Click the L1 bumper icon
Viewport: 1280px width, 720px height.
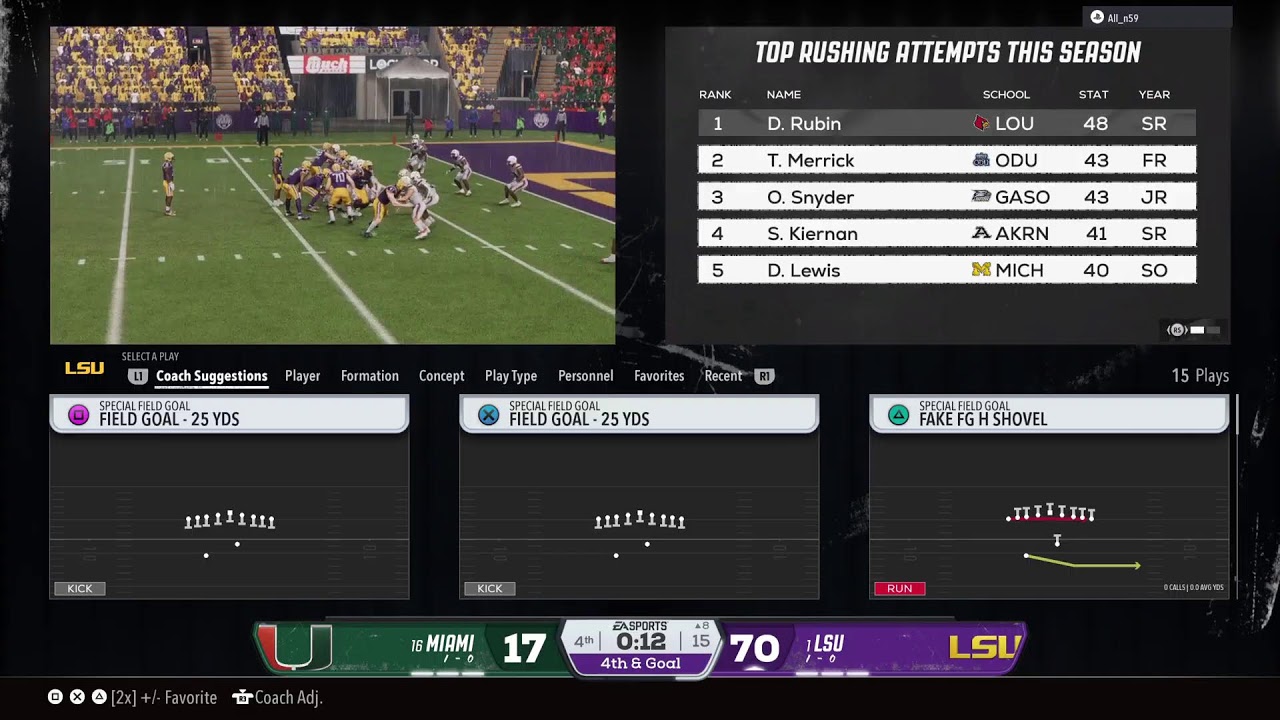point(138,376)
